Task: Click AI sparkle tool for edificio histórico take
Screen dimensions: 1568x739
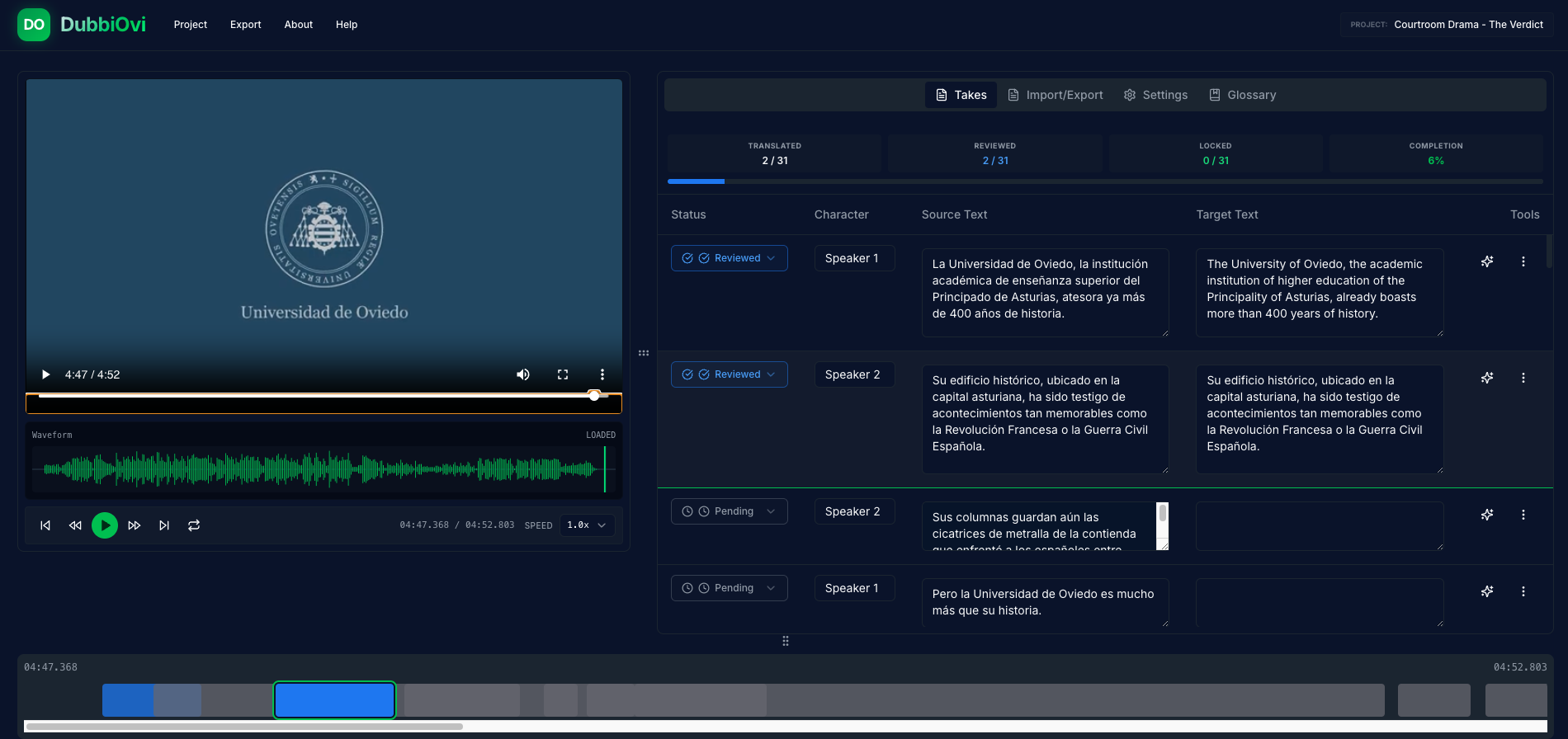Action: tap(1487, 378)
